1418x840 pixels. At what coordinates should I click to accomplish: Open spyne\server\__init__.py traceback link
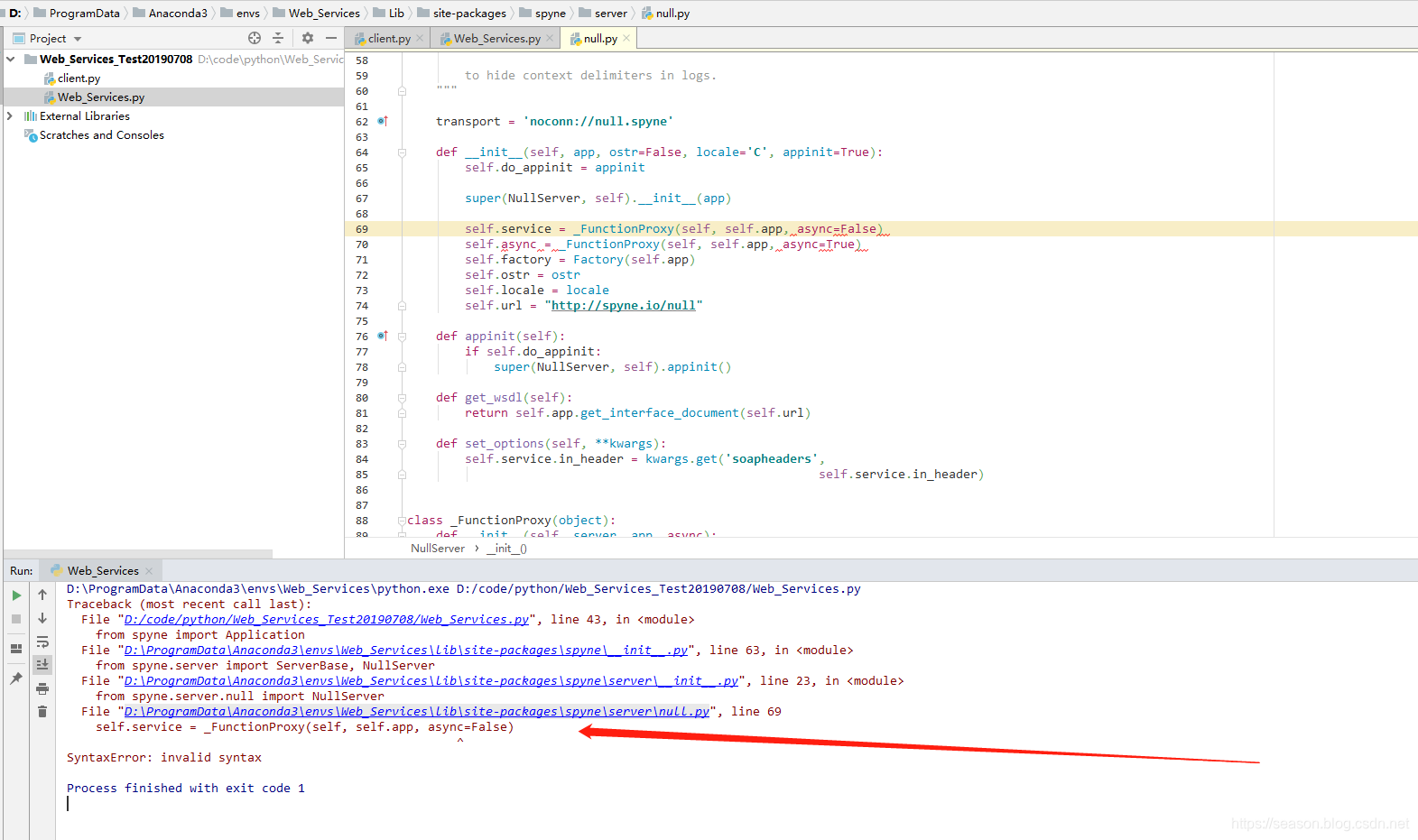coord(431,681)
